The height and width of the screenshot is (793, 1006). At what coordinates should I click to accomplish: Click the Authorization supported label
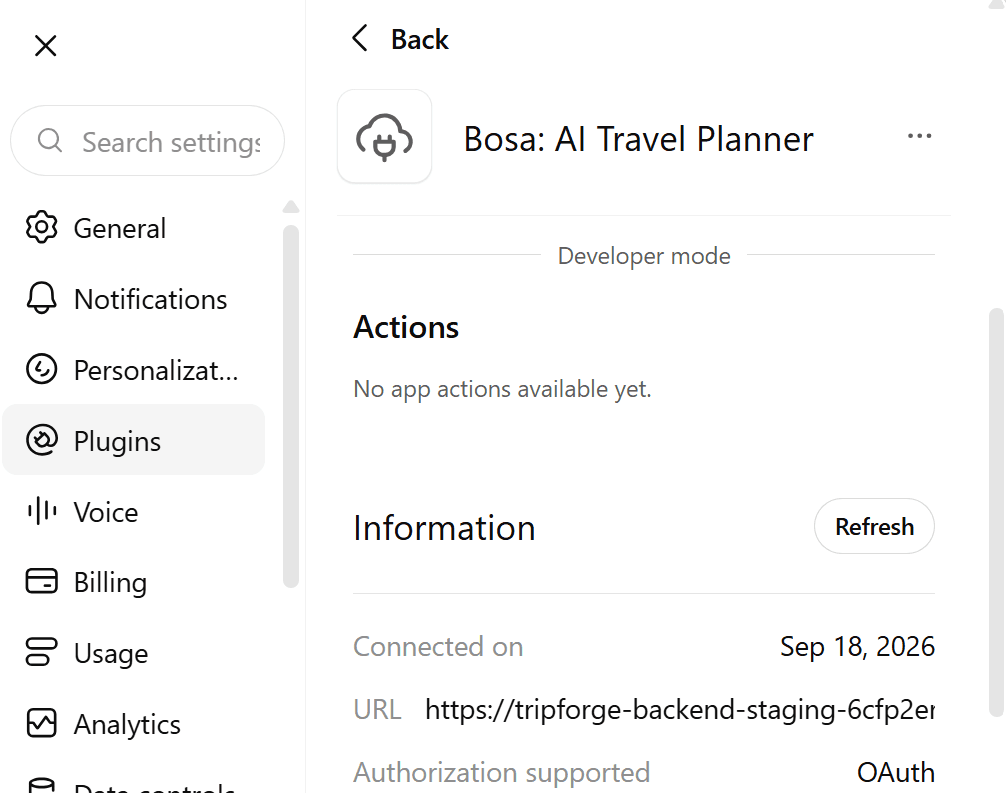click(502, 772)
